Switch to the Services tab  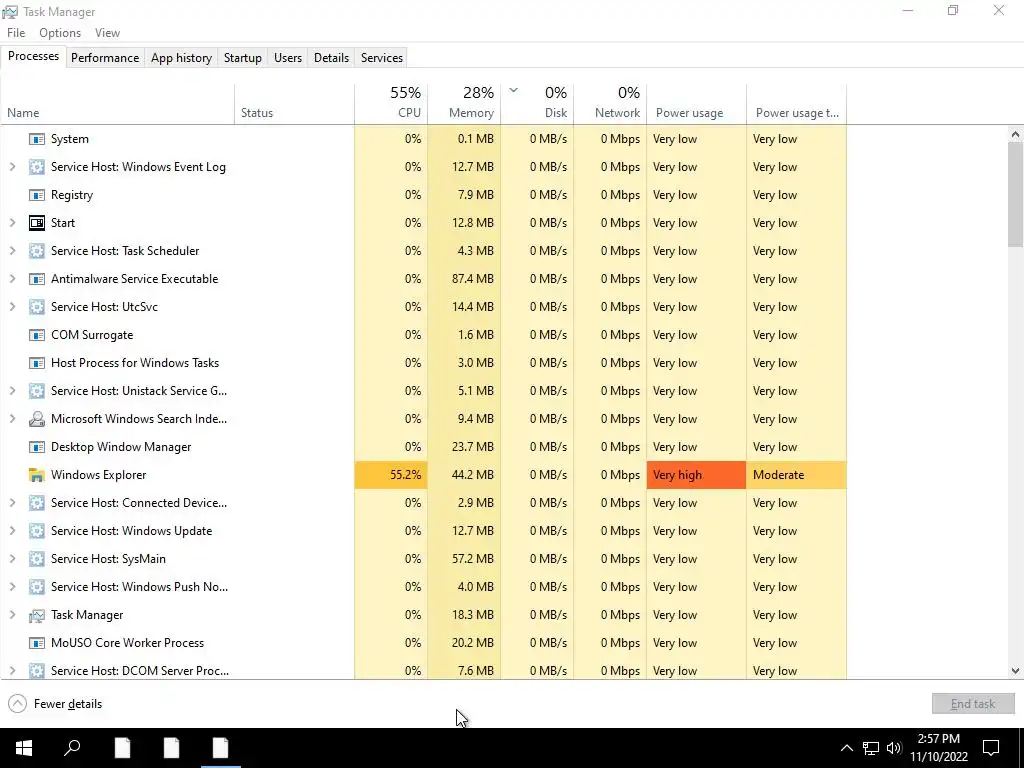click(x=382, y=57)
